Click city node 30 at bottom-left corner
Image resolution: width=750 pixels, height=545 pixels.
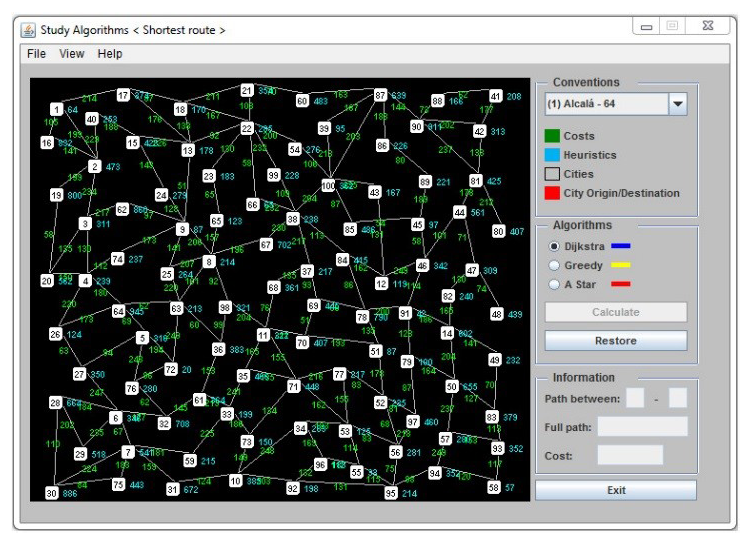[x=51, y=493]
